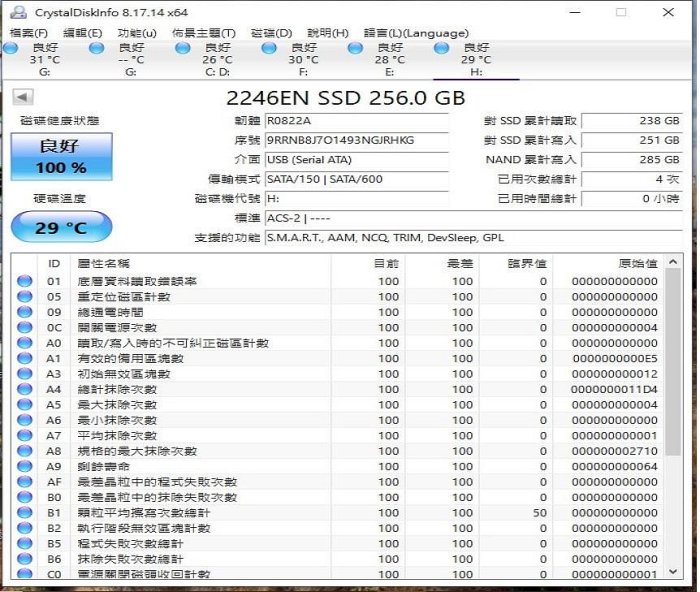Click status circle for attribute A9 row
Screen dimensions: 700x592
[x=25, y=467]
